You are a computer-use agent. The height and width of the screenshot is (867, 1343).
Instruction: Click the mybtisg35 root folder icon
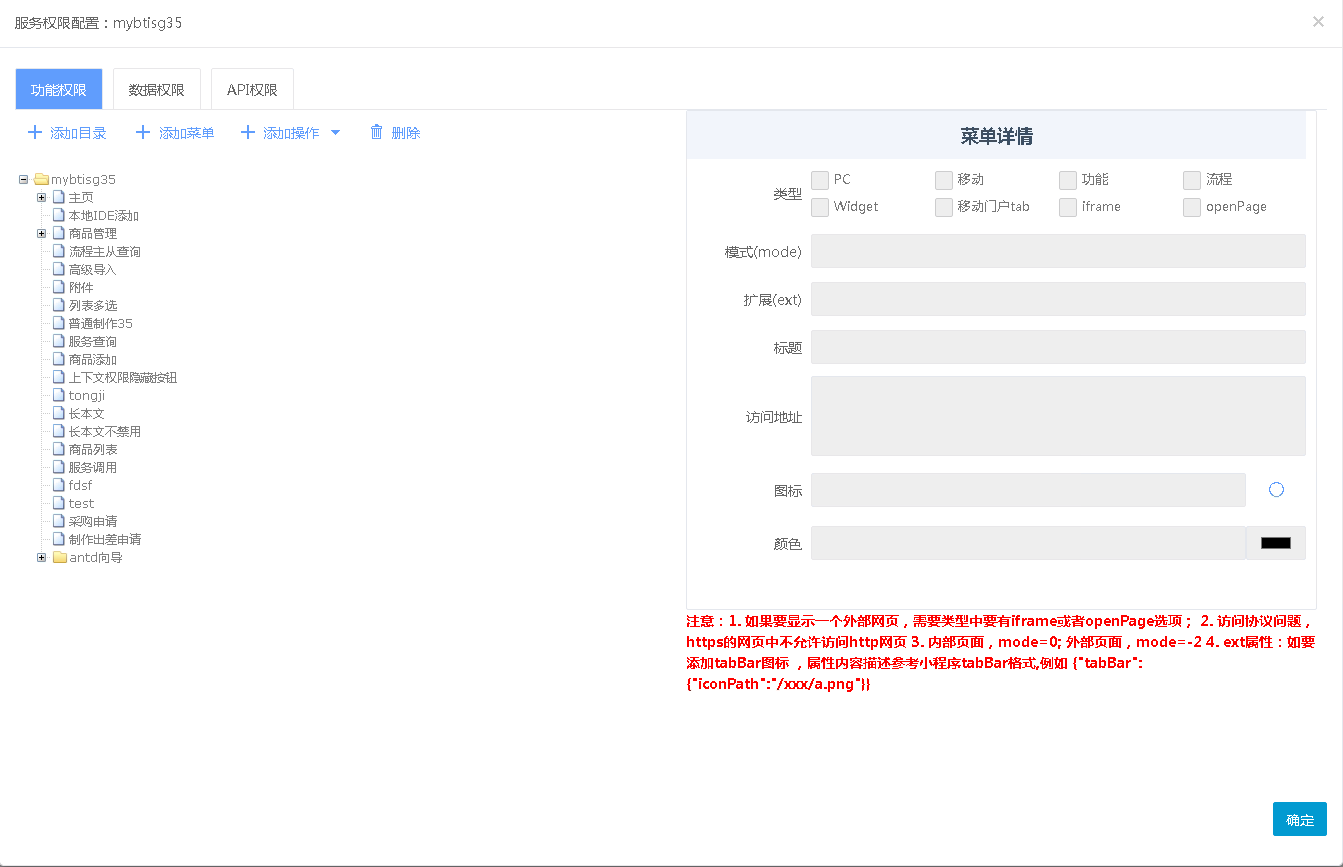[41, 180]
